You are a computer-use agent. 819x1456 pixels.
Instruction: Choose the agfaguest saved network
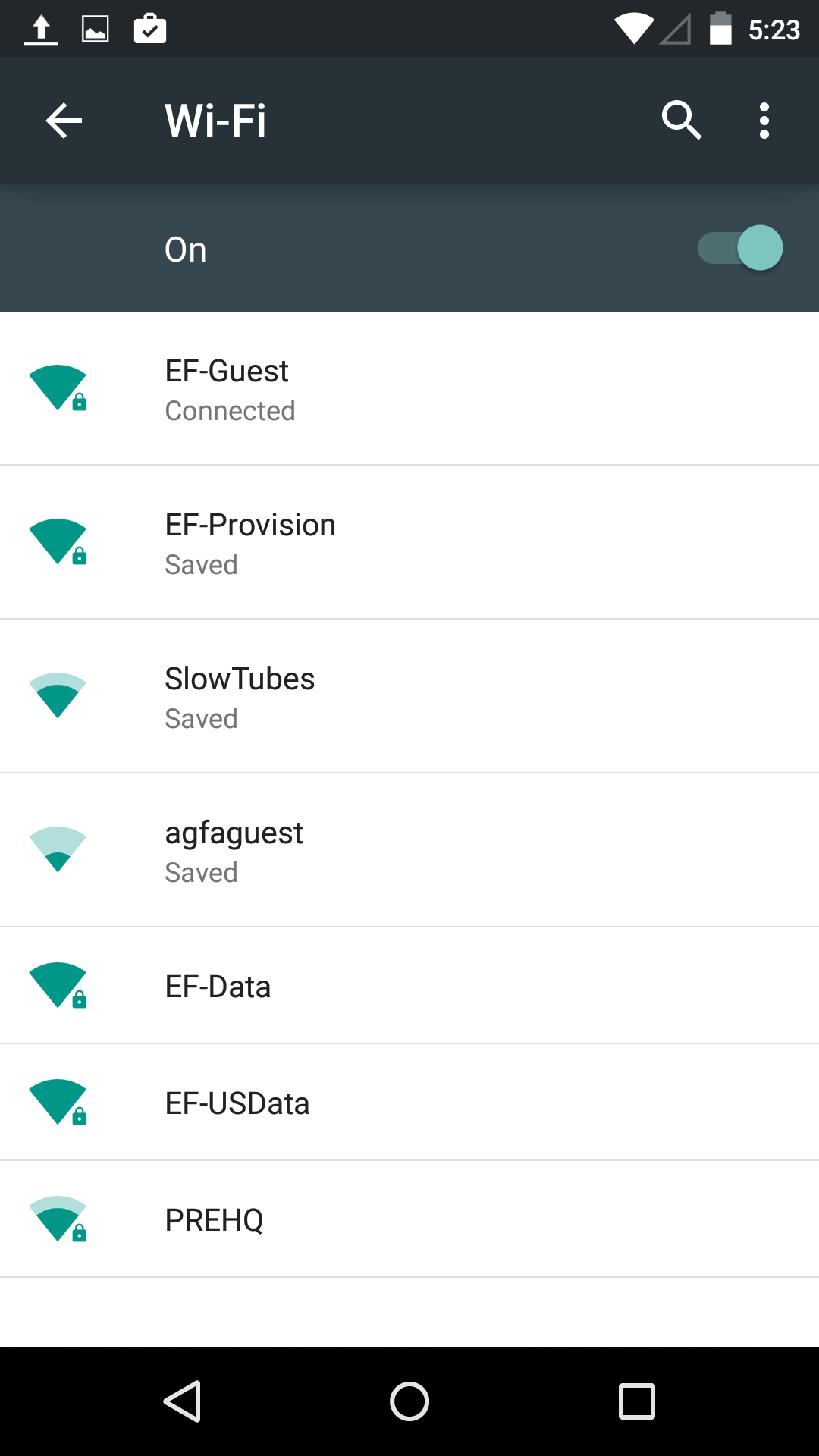(x=409, y=851)
